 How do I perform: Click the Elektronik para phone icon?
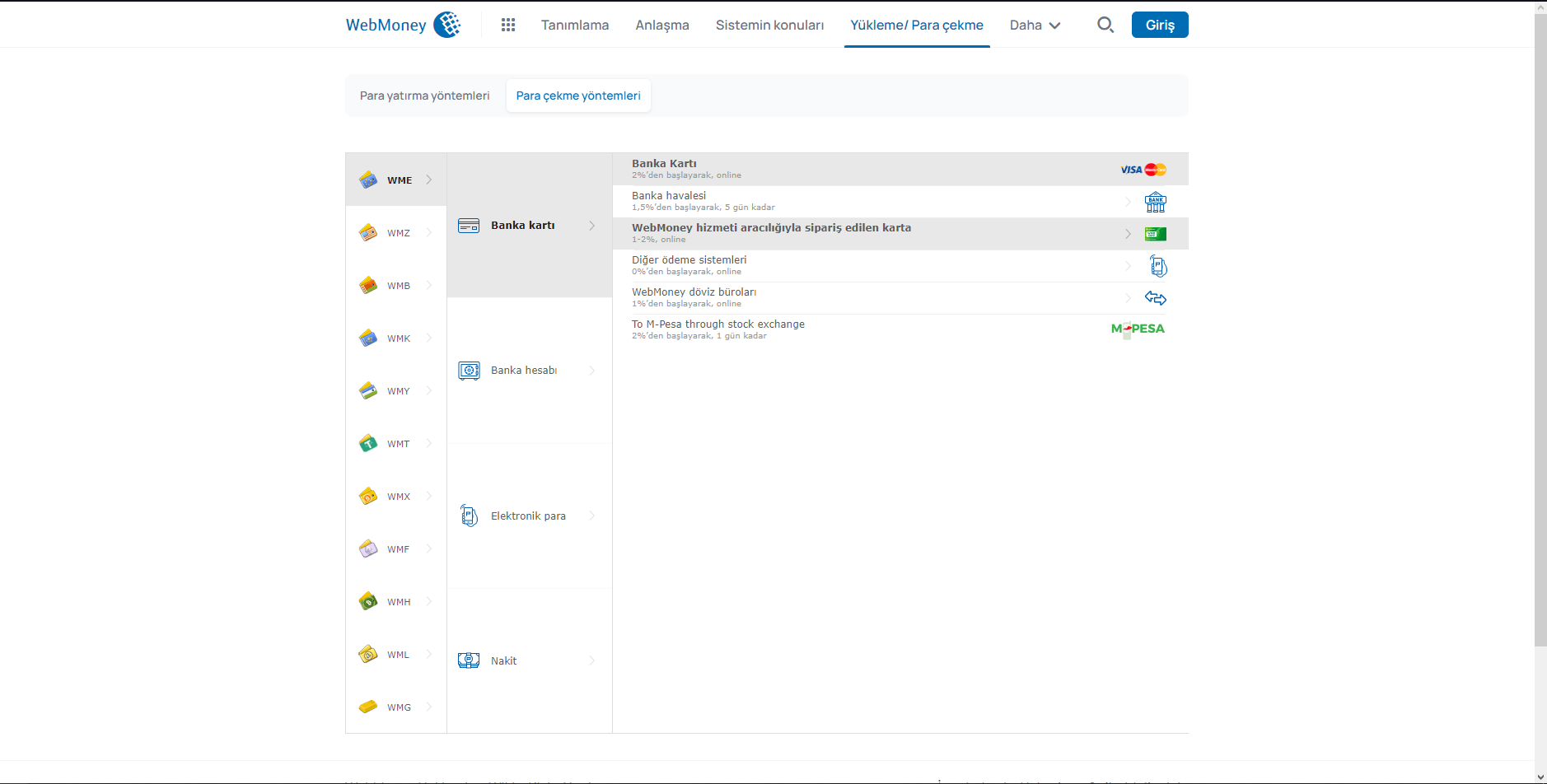(469, 516)
